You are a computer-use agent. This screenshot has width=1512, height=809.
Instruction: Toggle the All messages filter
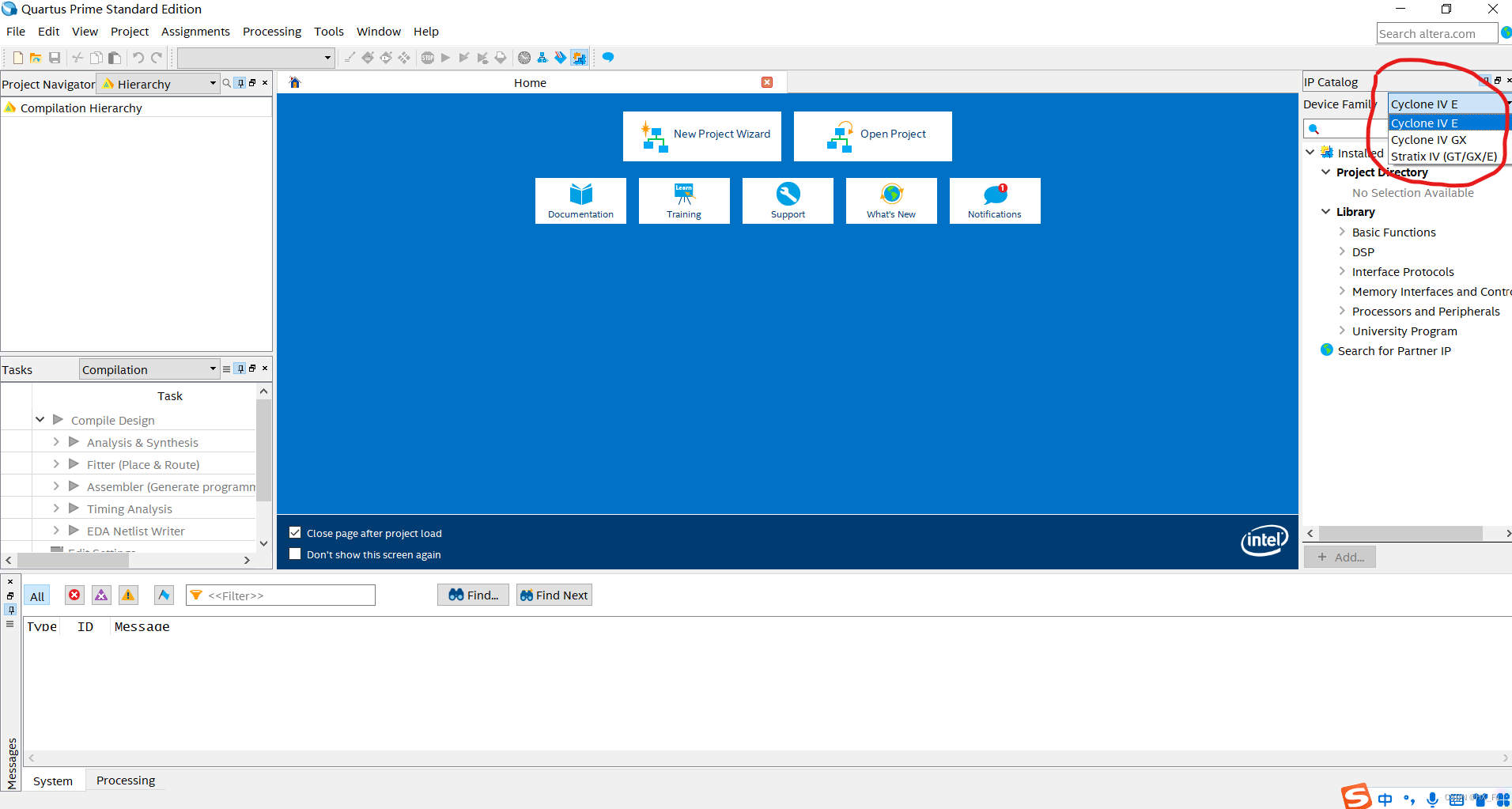point(37,595)
